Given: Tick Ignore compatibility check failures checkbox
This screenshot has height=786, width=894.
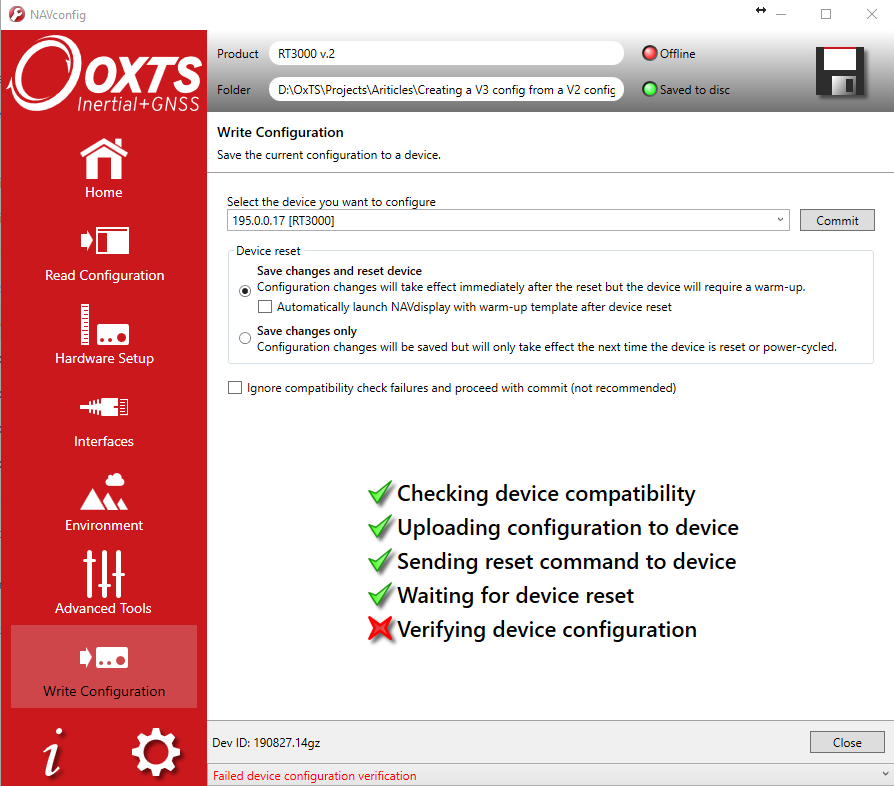Looking at the screenshot, I should pyautogui.click(x=235, y=388).
